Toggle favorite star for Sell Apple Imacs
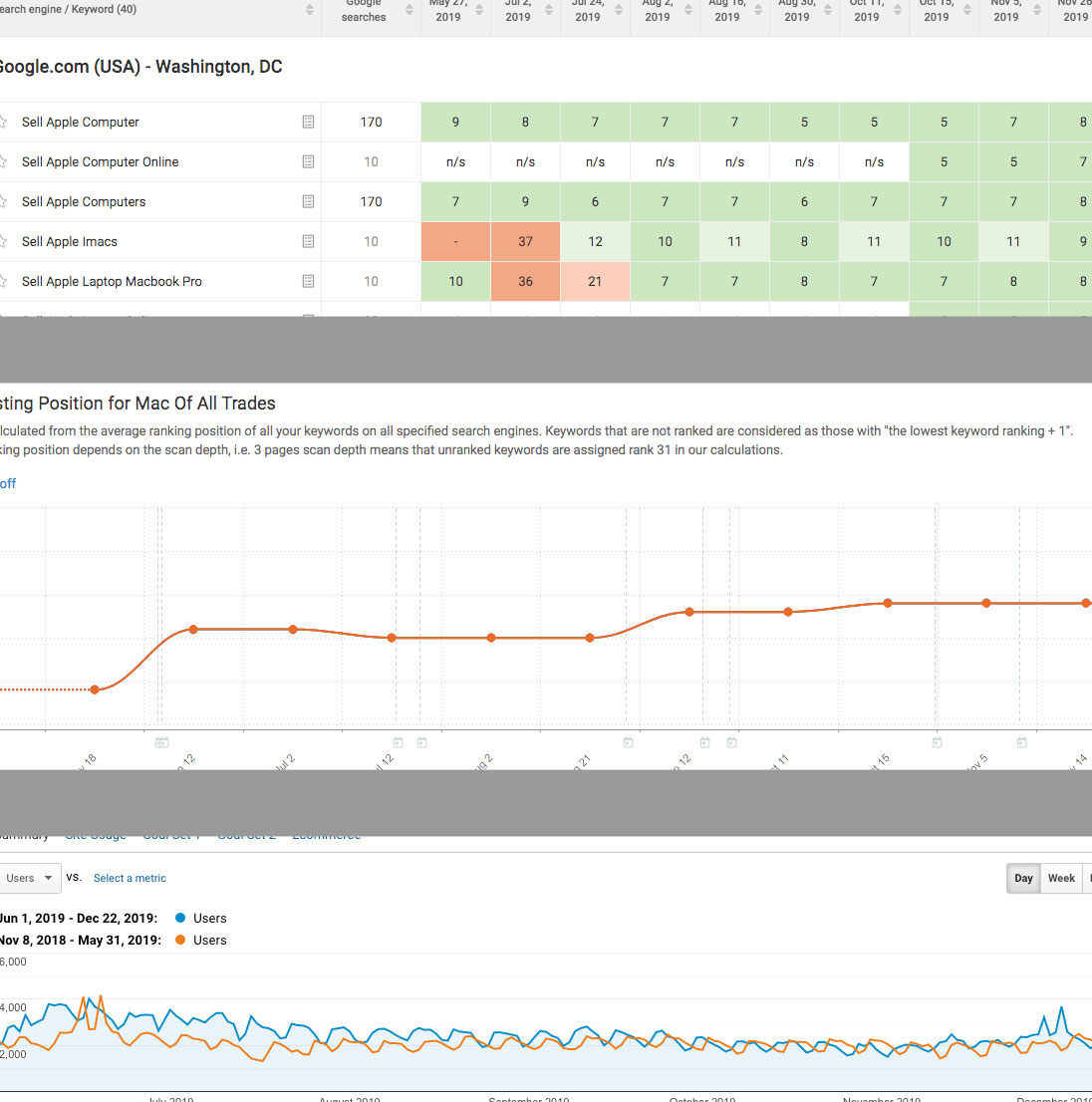1092x1102 pixels. pyautogui.click(x=3, y=241)
